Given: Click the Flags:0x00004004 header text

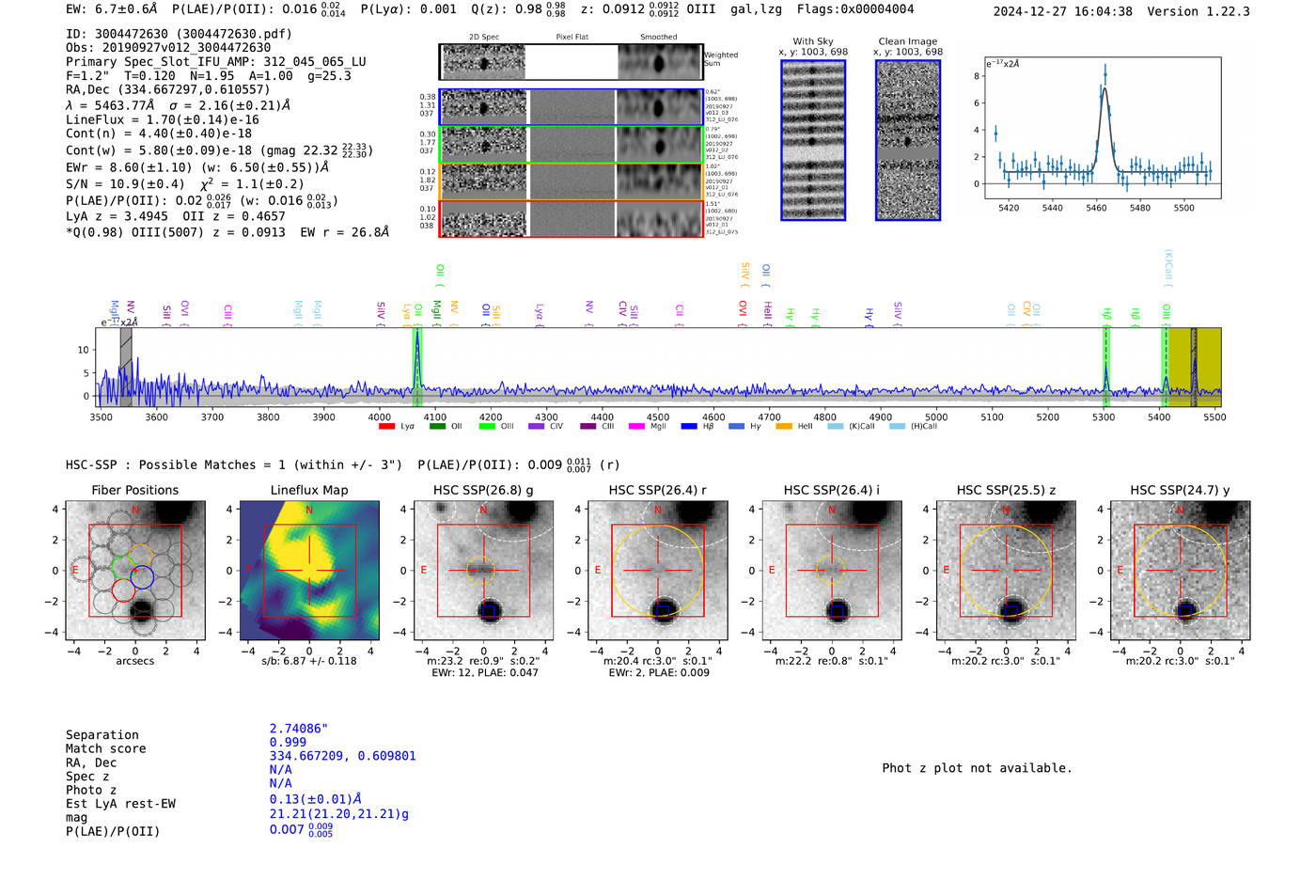Looking at the screenshot, I should 854,9.
